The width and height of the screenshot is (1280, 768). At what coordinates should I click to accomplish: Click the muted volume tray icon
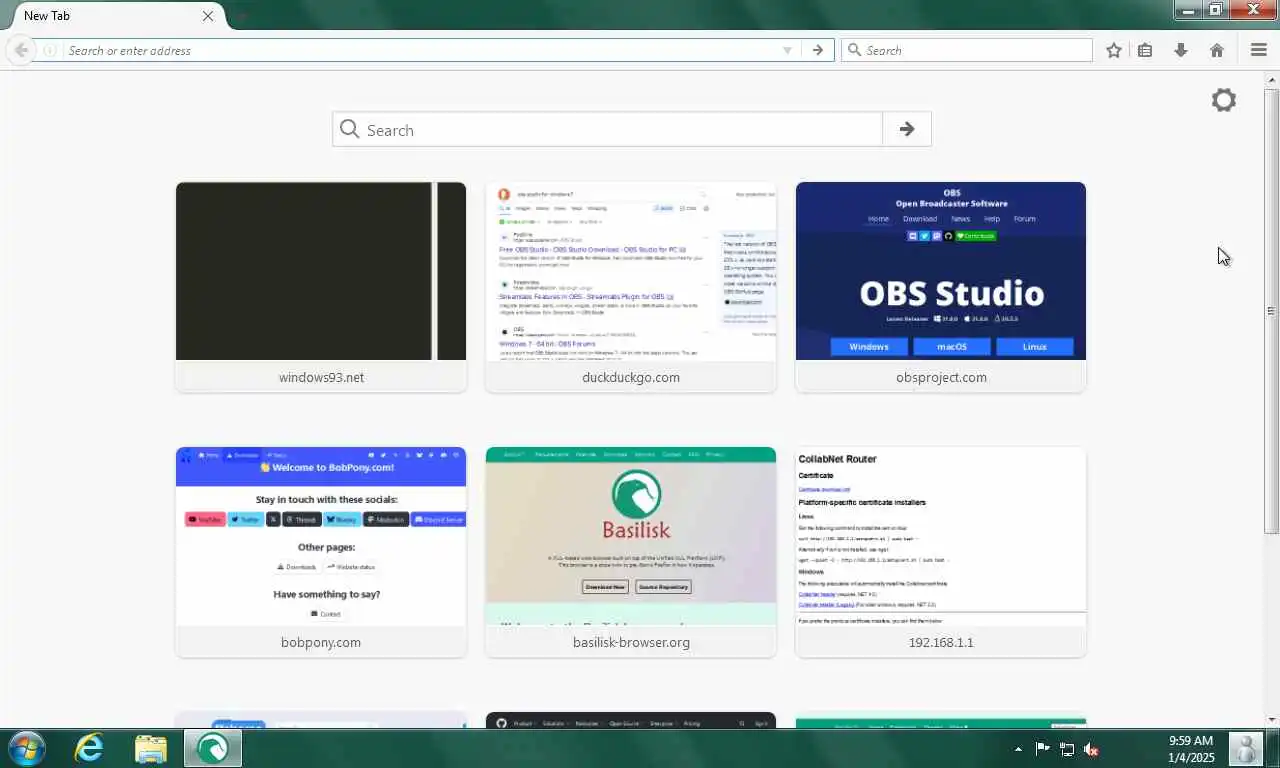tap(1092, 749)
